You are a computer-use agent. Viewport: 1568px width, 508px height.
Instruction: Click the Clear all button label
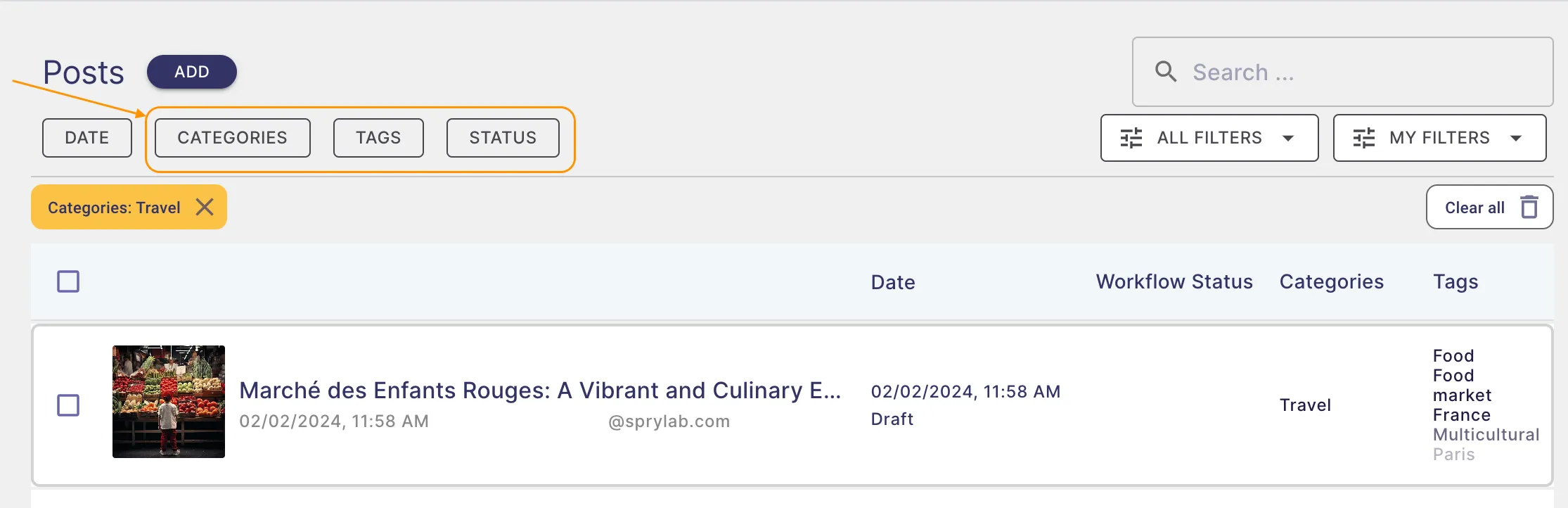tap(1474, 208)
